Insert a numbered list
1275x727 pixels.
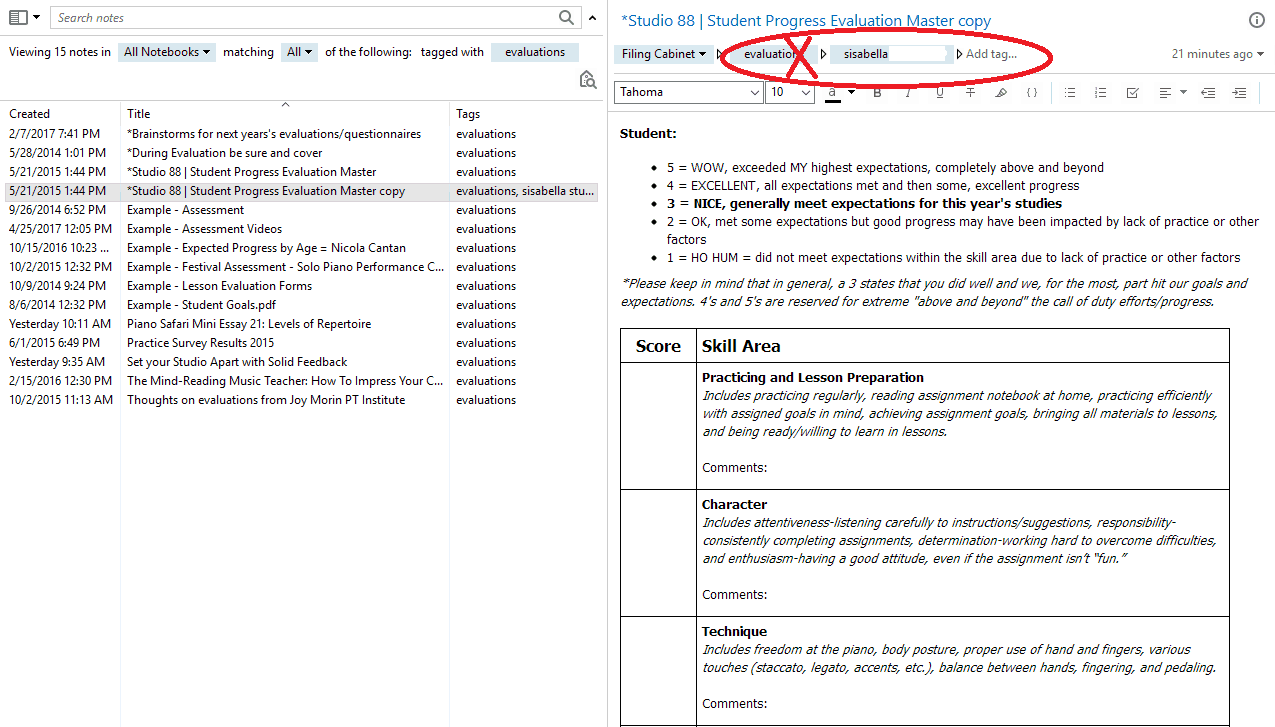(x=1101, y=93)
